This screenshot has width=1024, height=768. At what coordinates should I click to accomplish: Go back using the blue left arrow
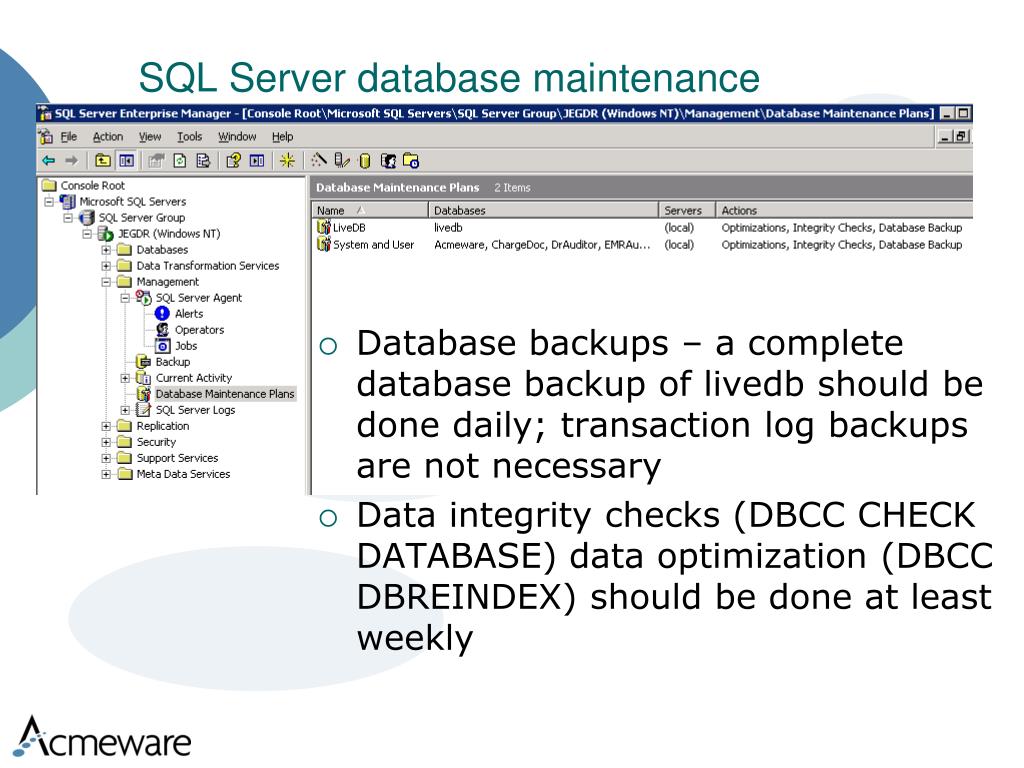coord(48,160)
